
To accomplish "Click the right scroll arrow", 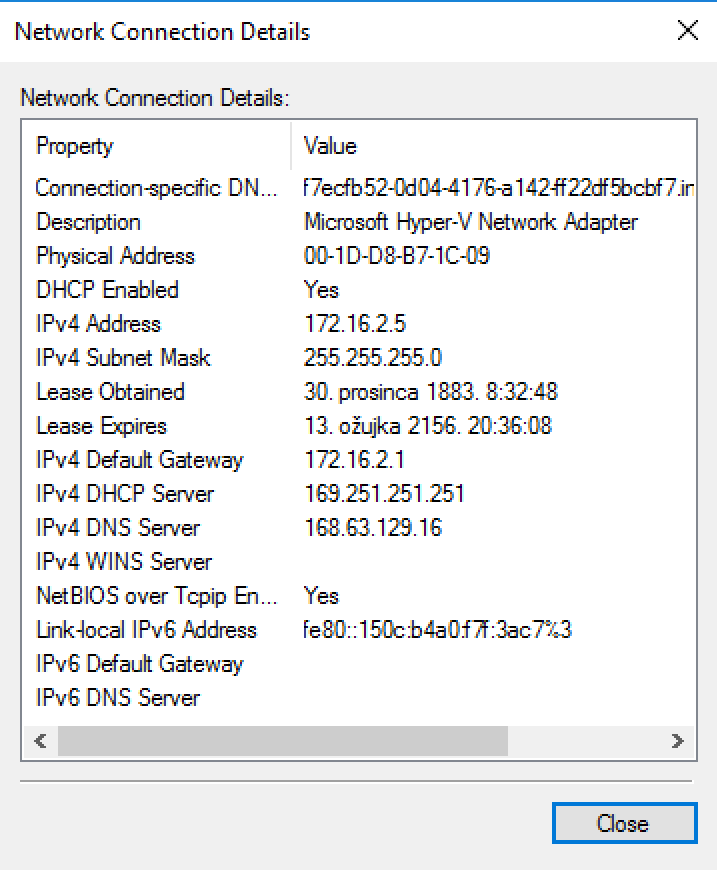I will 677,741.
